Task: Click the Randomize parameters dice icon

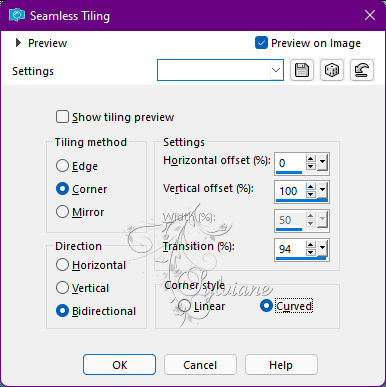Action: coord(332,70)
